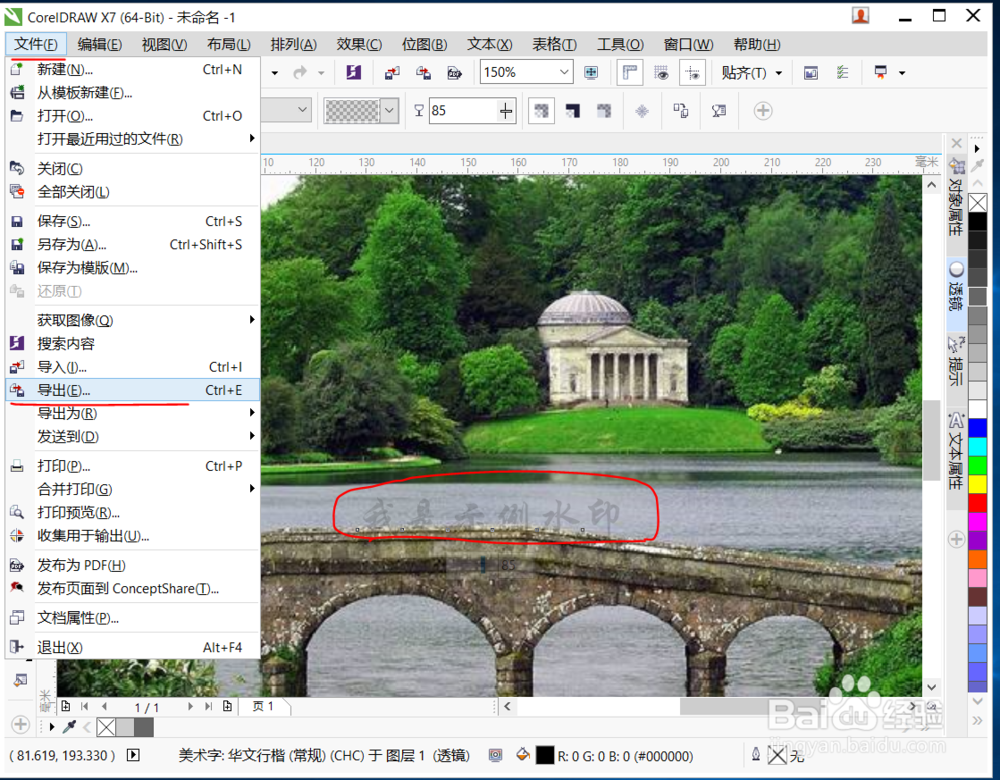Click the fill color indicator in status bar
The image size is (1000, 780).
coord(545,755)
